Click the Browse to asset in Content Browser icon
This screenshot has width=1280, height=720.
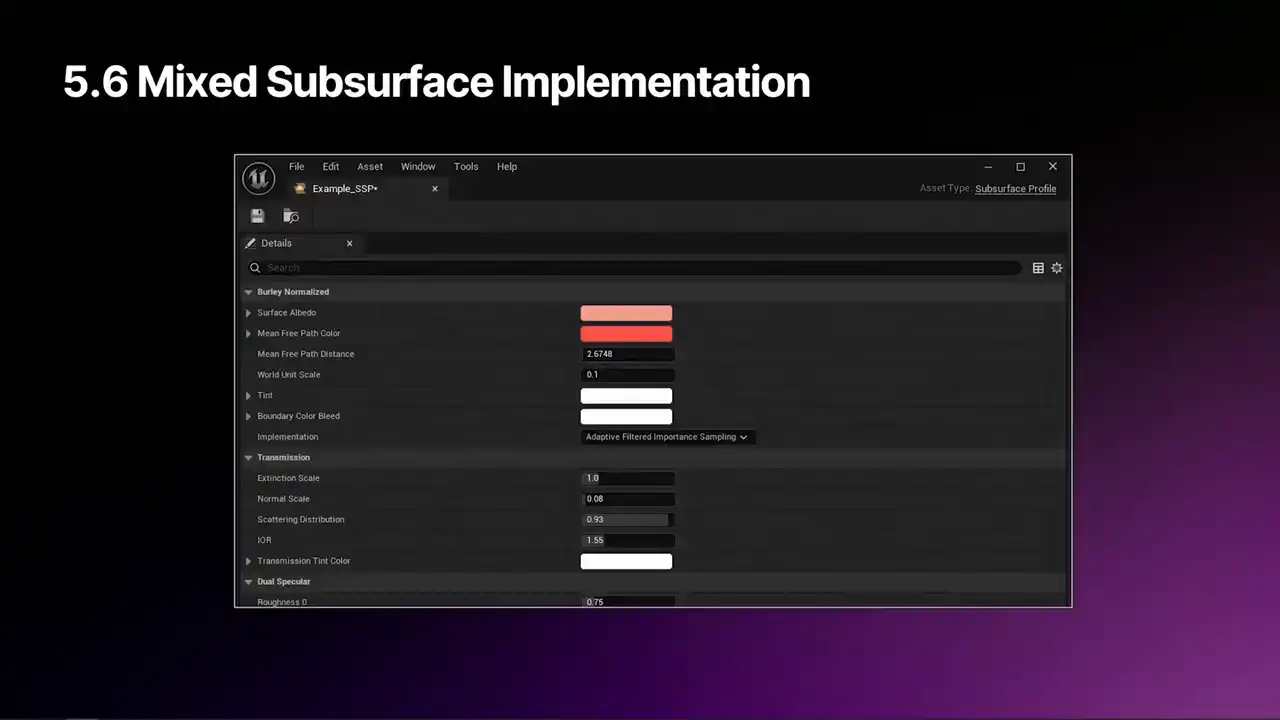(x=291, y=216)
